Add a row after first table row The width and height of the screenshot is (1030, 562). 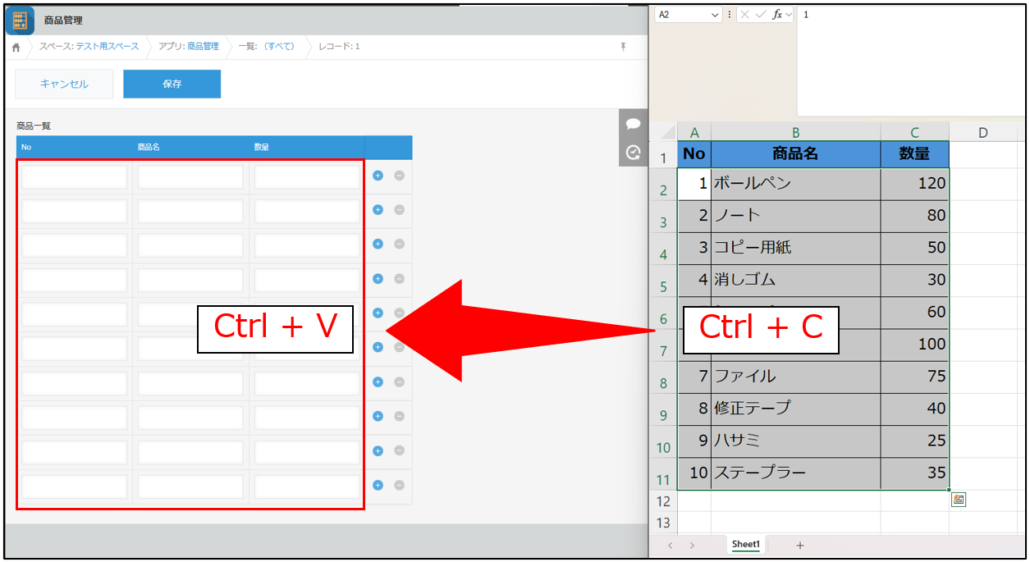coord(378,176)
